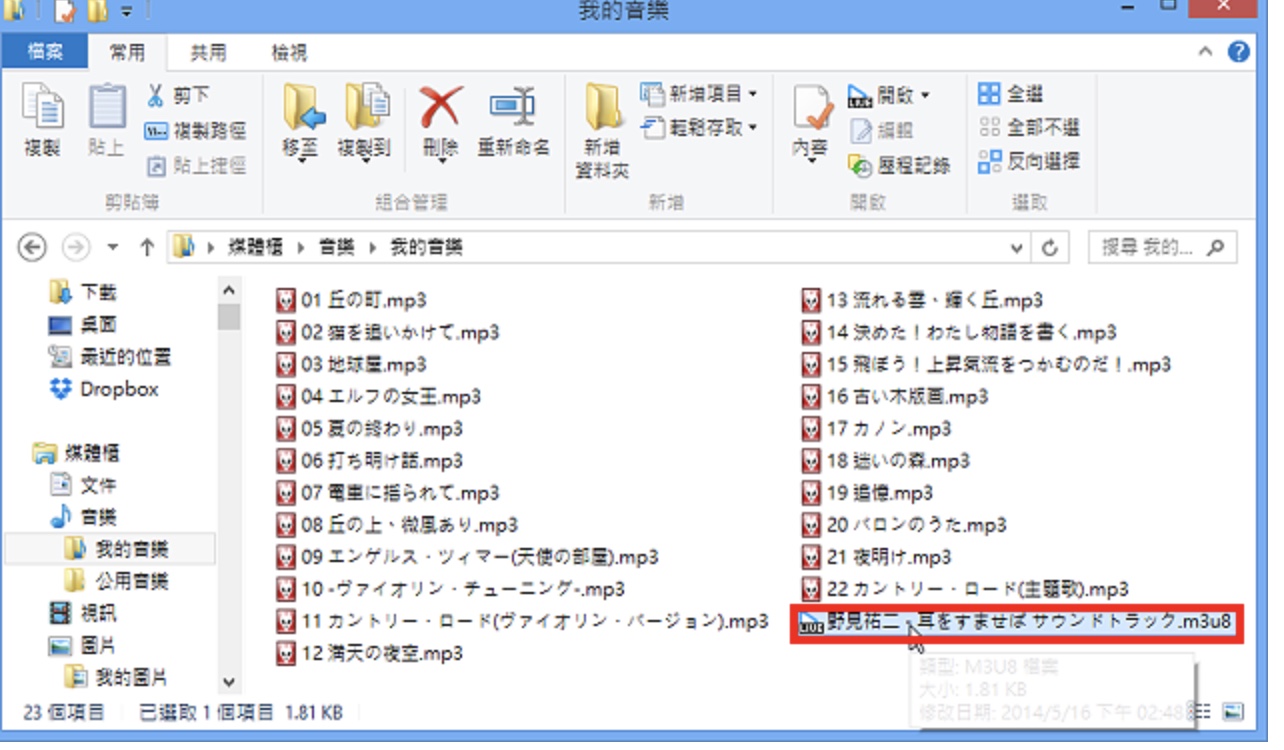The width and height of the screenshot is (1284, 750).
Task: Switch to large icons view in status bar
Action: coord(1233,711)
